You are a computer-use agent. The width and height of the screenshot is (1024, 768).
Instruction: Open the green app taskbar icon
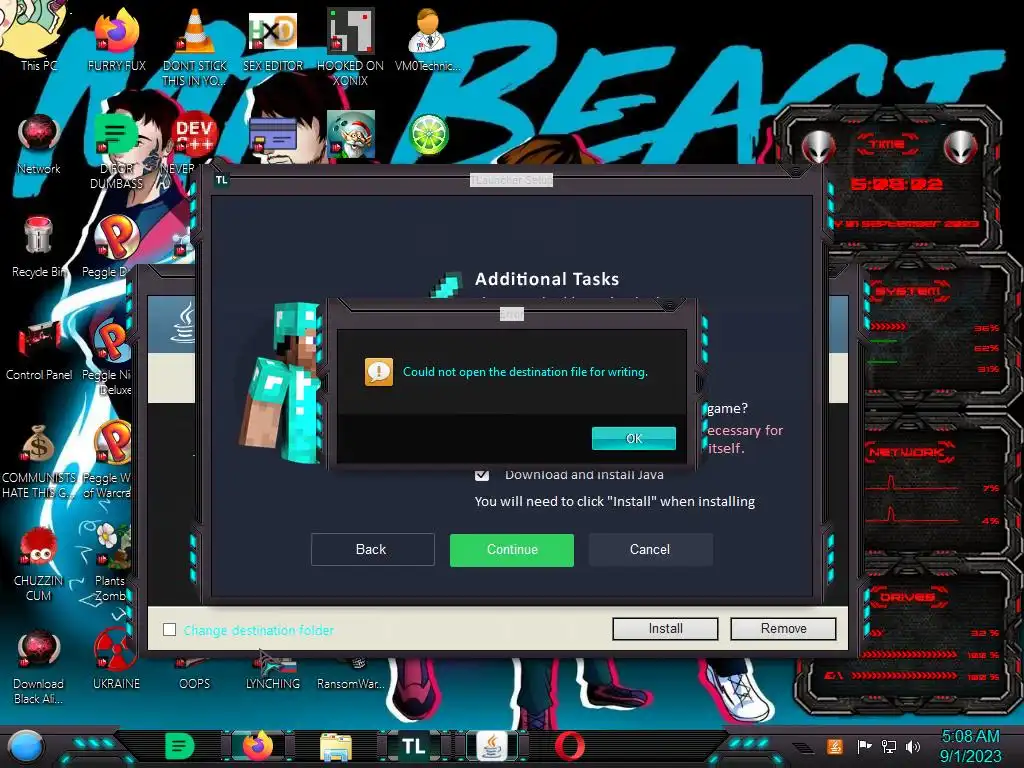coord(180,746)
